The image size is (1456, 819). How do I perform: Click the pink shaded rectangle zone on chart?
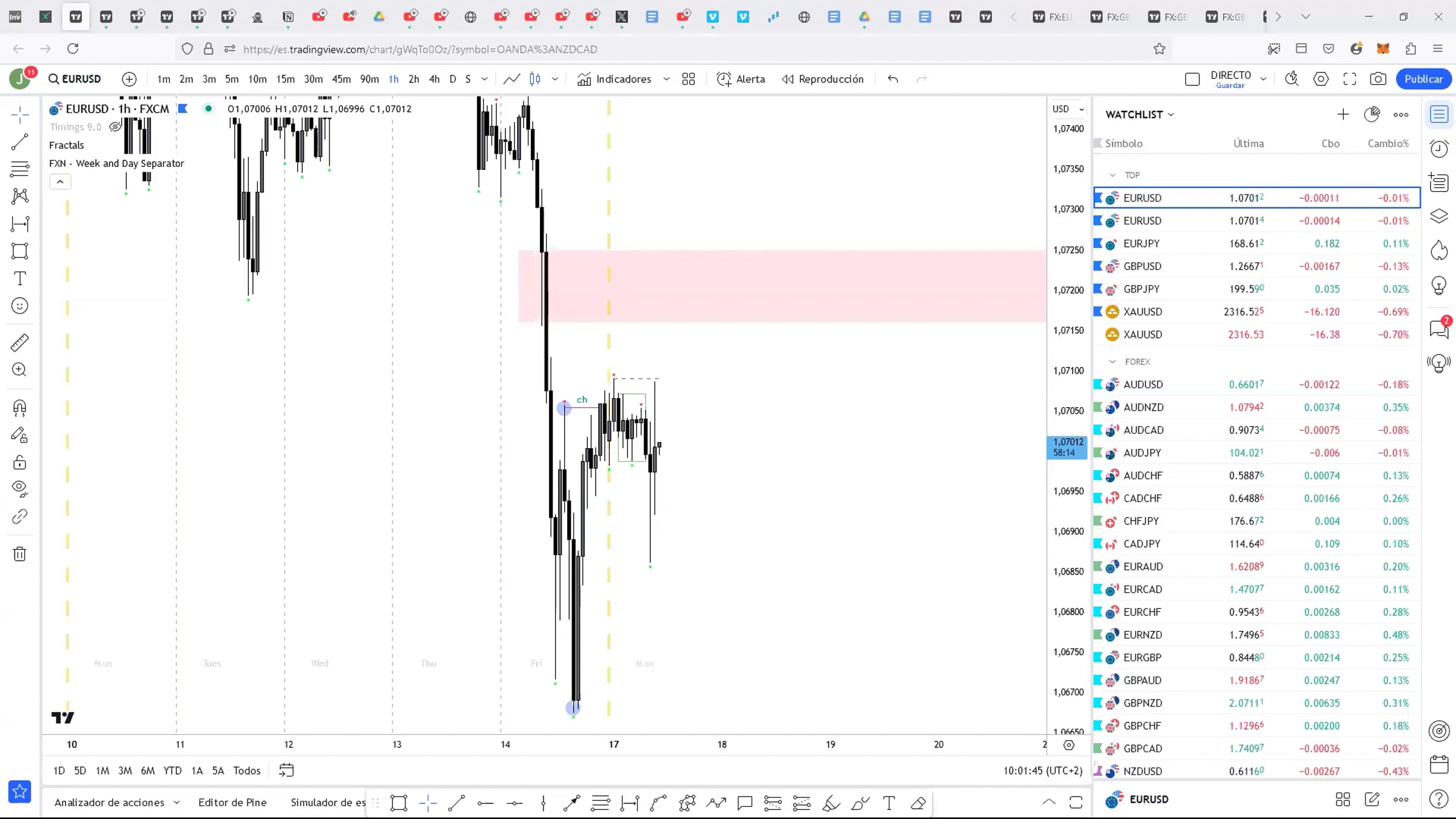pos(789,285)
